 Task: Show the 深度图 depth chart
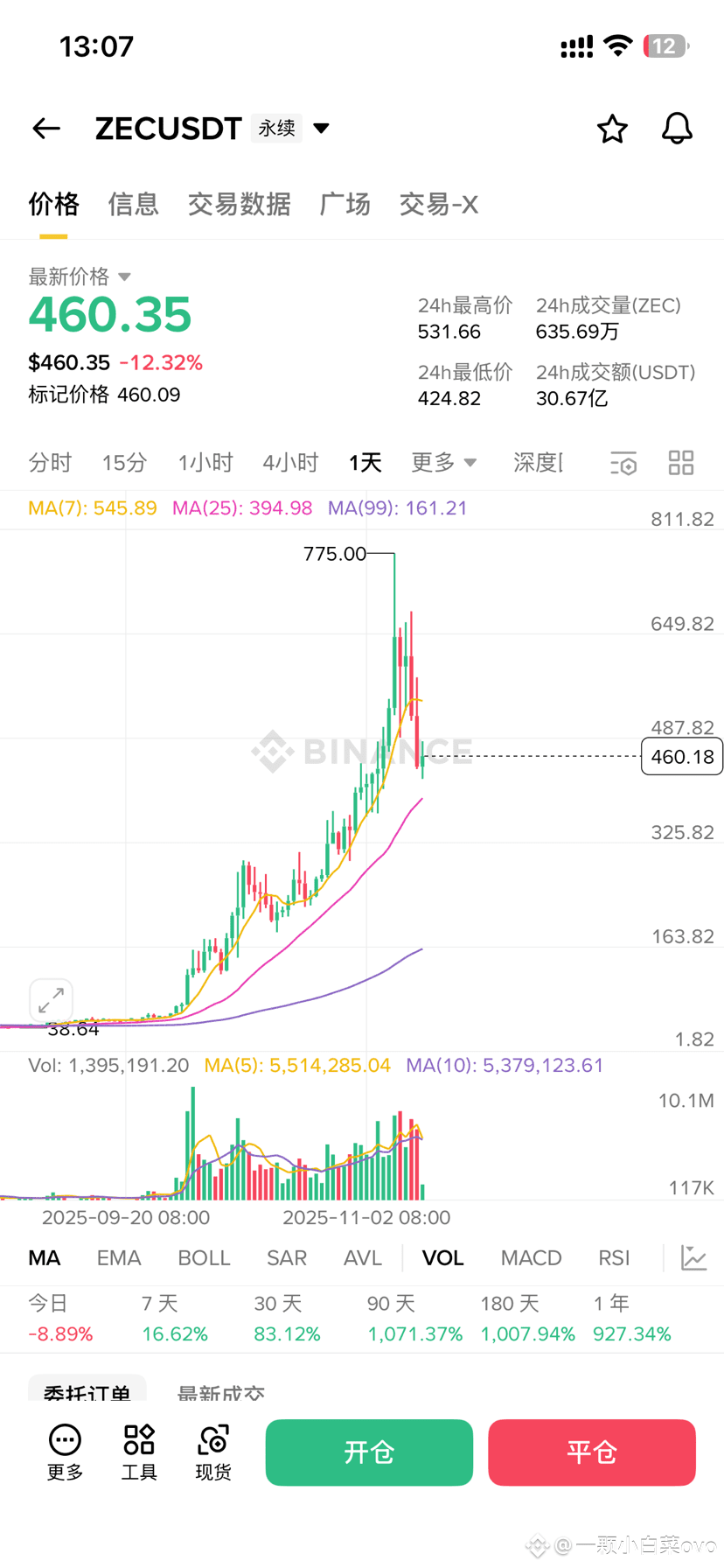coord(538,462)
